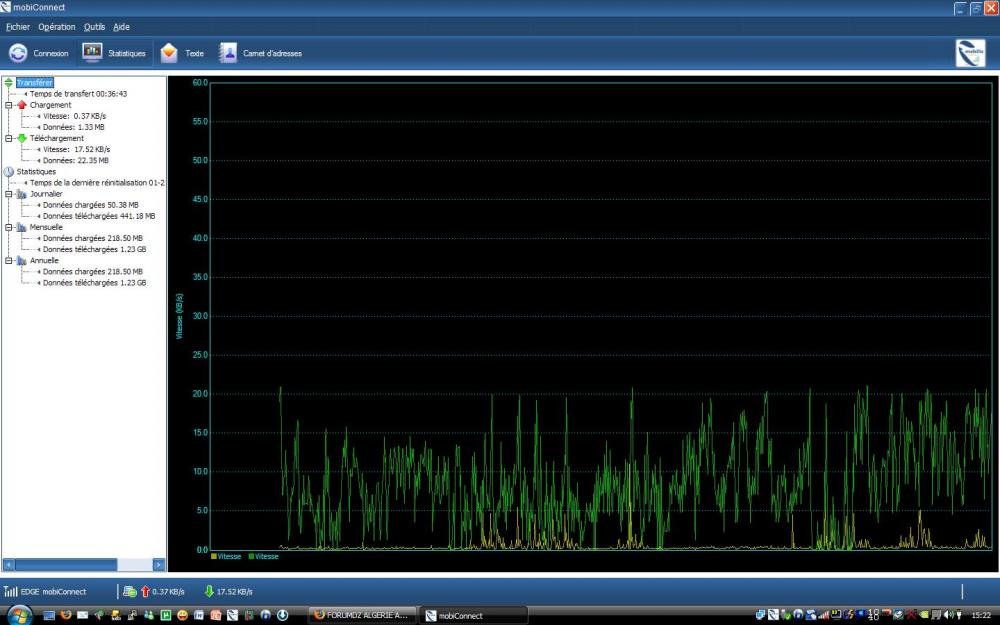Collapse the Annuelle statistics node
1000x625 pixels.
[9, 260]
